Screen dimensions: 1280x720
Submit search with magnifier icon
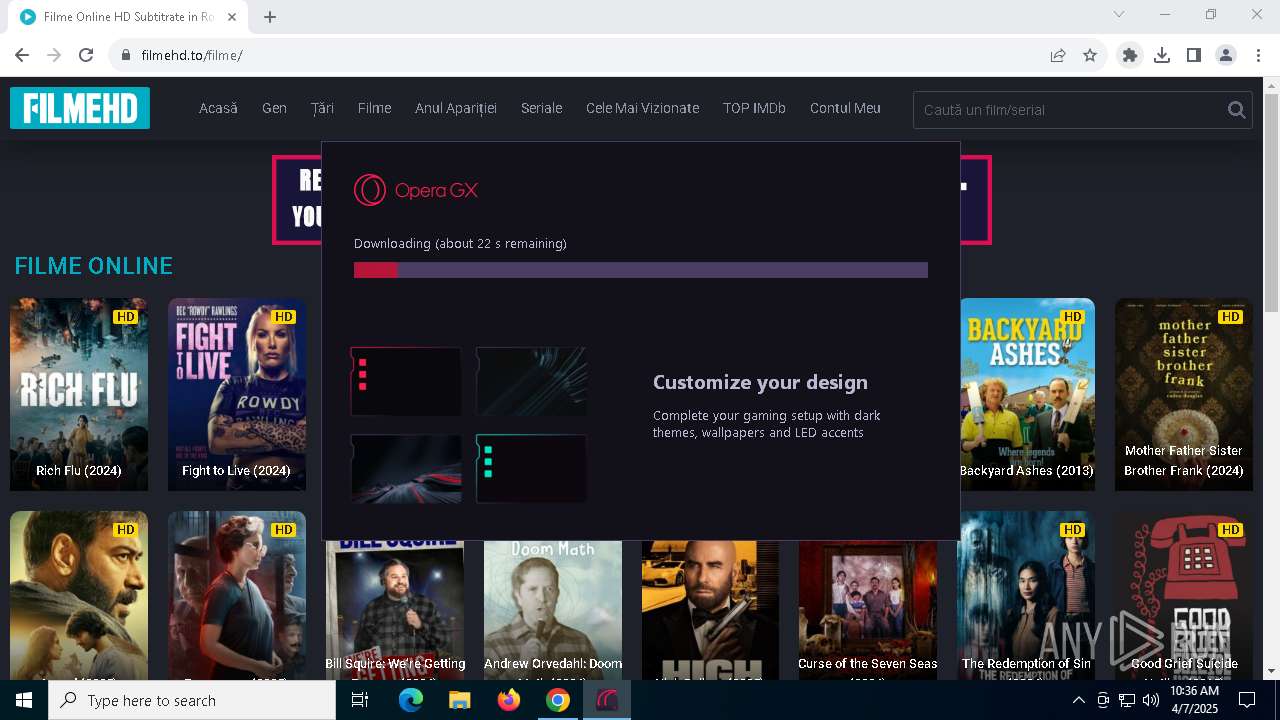[1237, 110]
